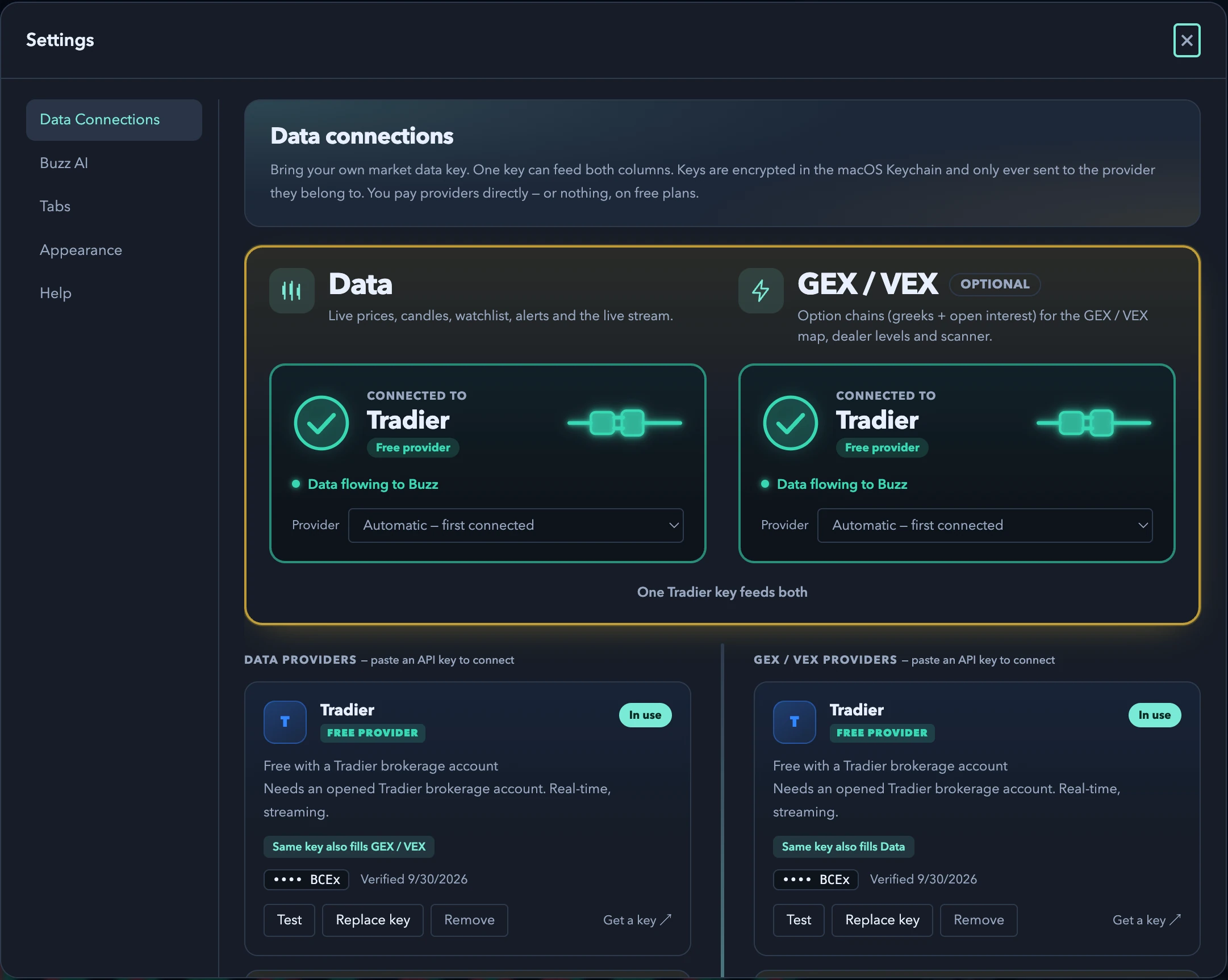This screenshot has height=980, width=1228.
Task: Open the GEX / VEX Provider dropdown
Action: (x=985, y=525)
